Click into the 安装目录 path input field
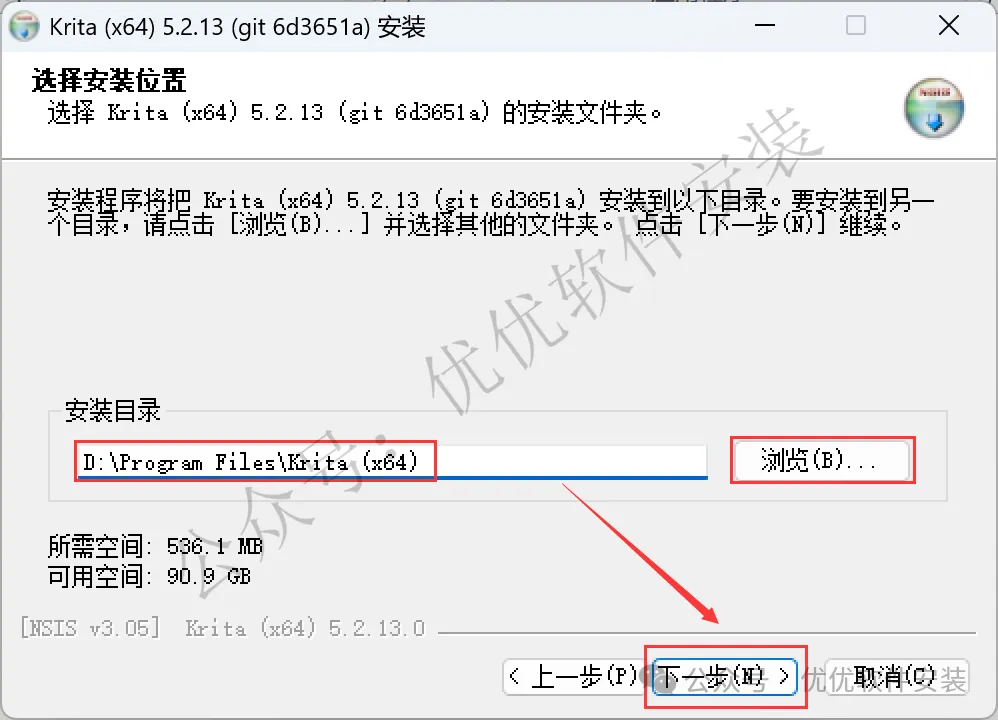This screenshot has height=720, width=998. (x=391, y=462)
